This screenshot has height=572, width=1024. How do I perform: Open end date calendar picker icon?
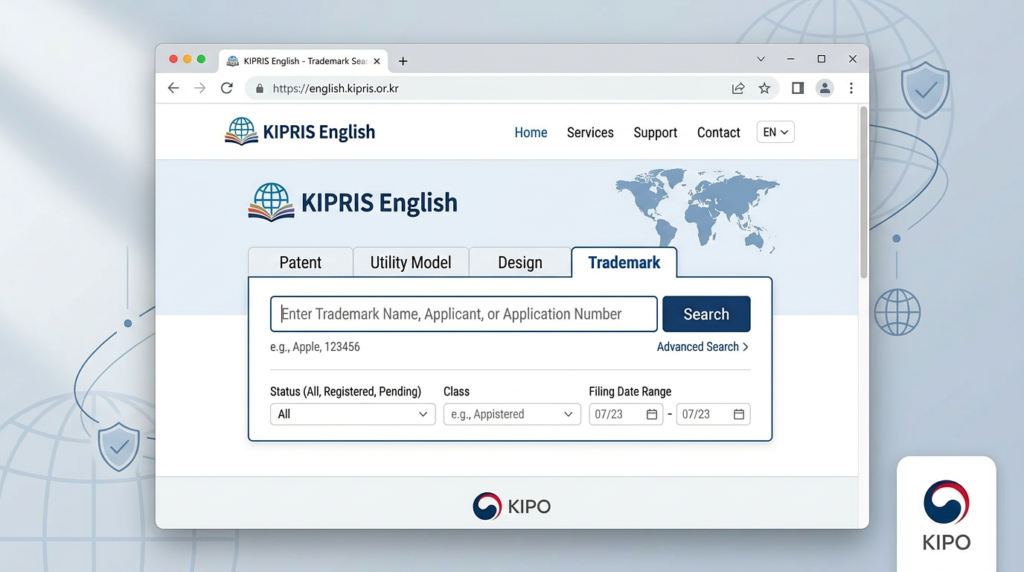click(x=739, y=414)
